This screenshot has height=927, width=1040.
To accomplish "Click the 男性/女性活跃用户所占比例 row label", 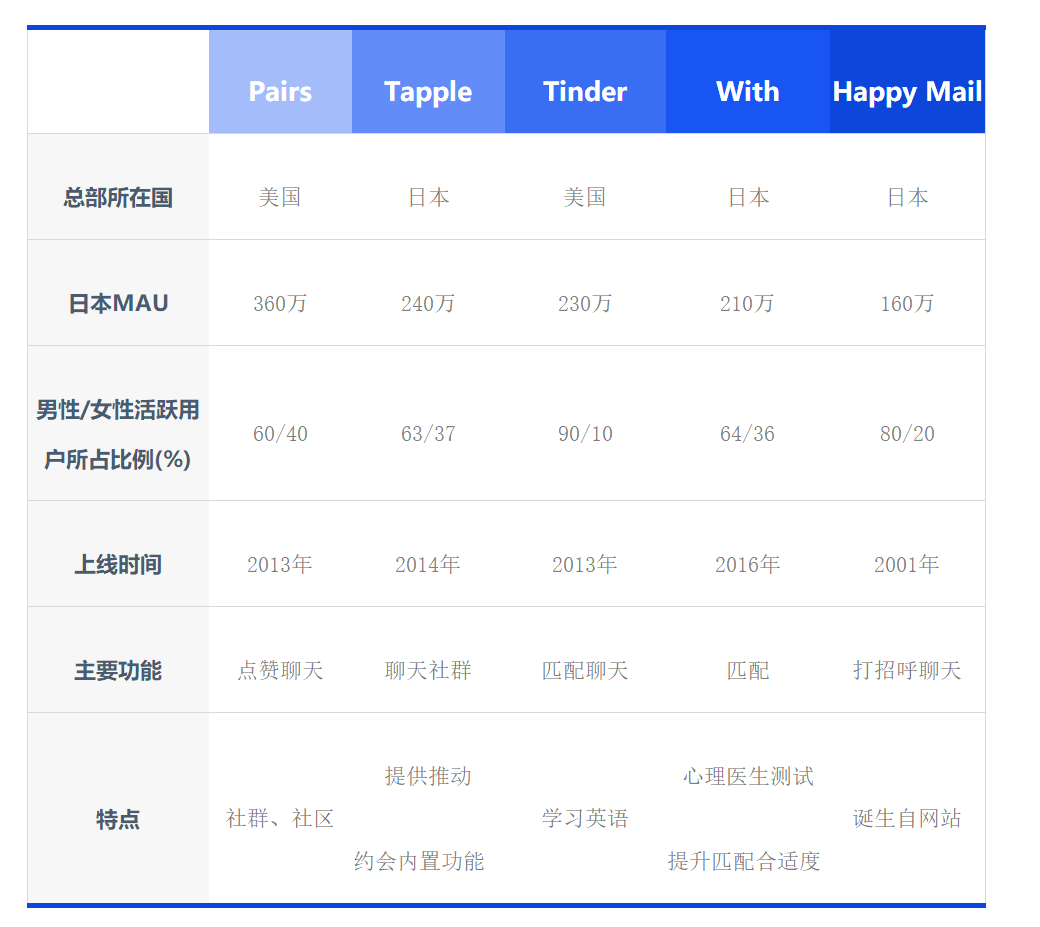I will pyautogui.click(x=118, y=434).
